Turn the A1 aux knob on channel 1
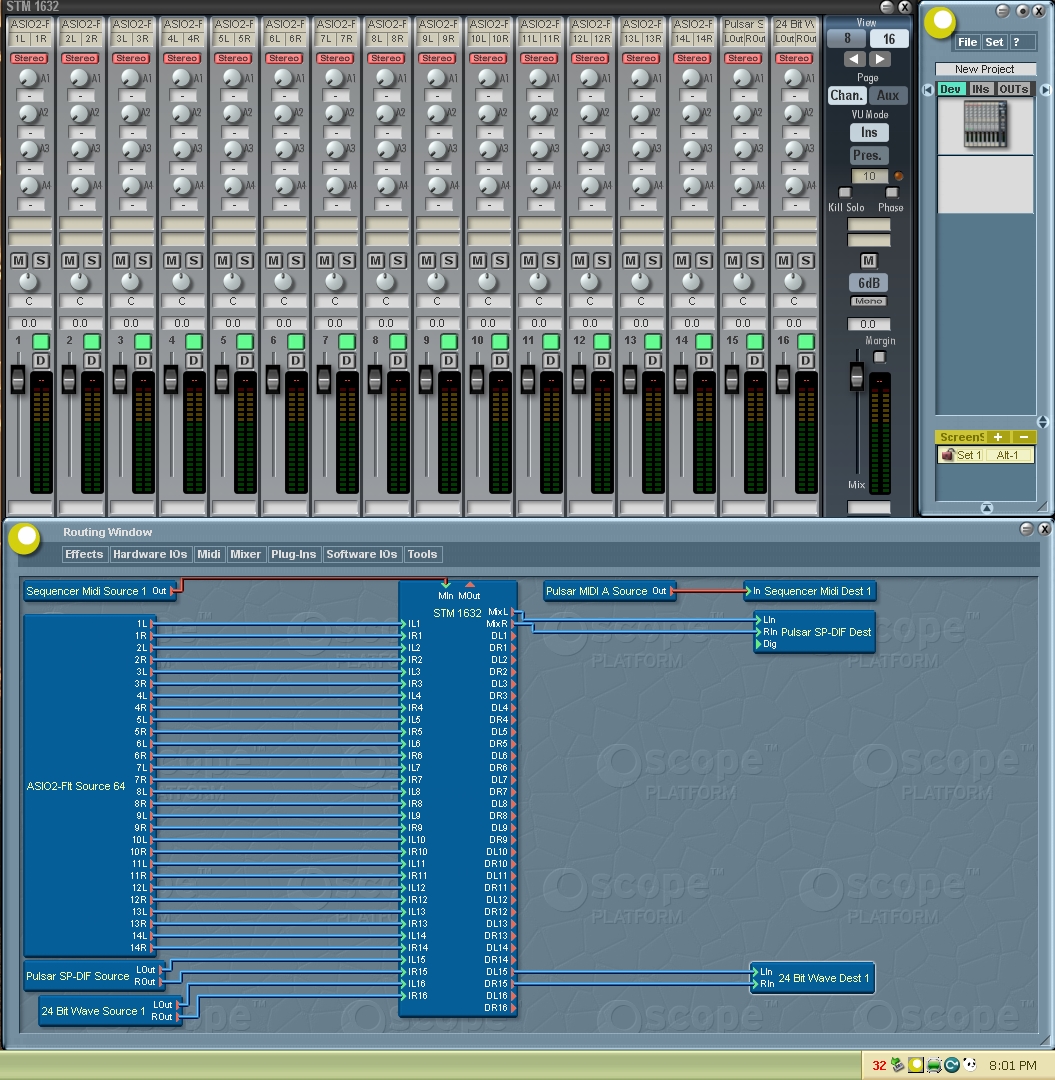The height and width of the screenshot is (1080, 1055). click(28, 77)
